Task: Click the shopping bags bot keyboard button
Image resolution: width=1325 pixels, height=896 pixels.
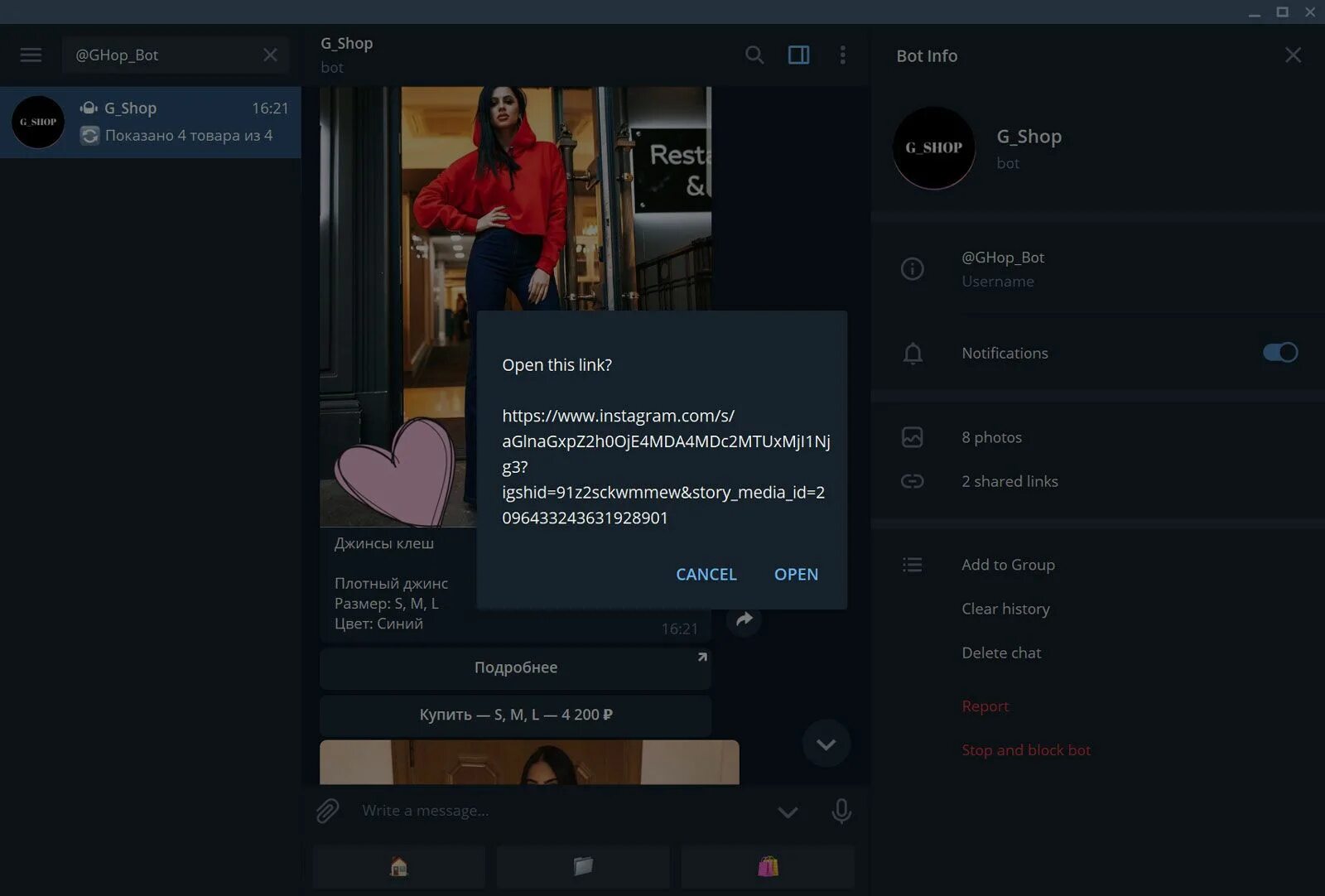Action: pyautogui.click(x=768, y=867)
